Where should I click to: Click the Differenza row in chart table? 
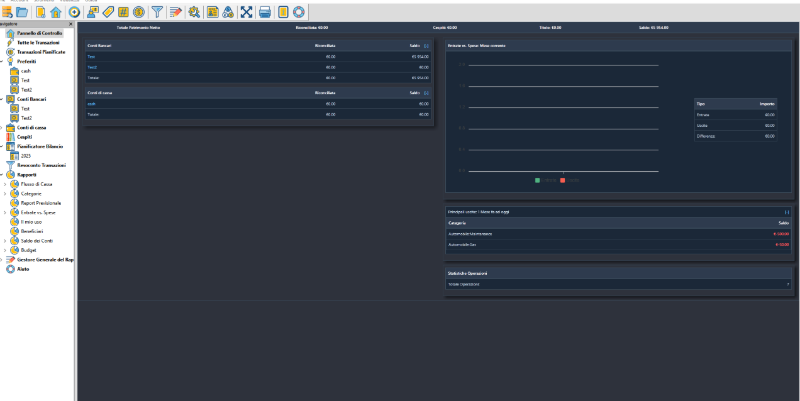pyautogui.click(x=736, y=136)
